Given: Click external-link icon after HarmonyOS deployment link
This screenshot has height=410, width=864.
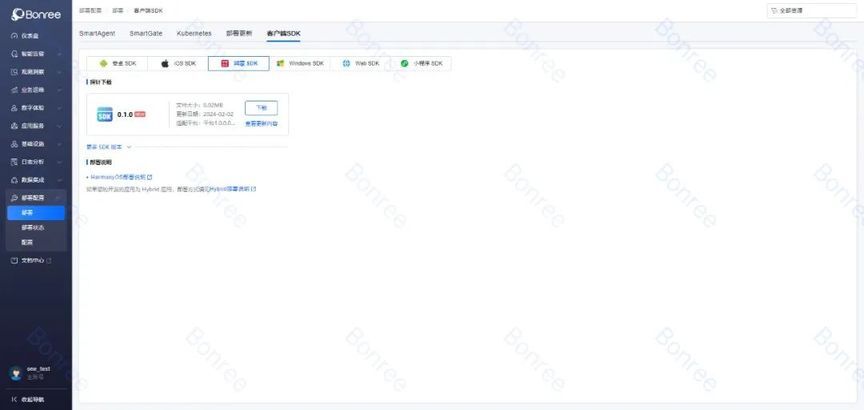Looking at the screenshot, I should click(x=150, y=177).
